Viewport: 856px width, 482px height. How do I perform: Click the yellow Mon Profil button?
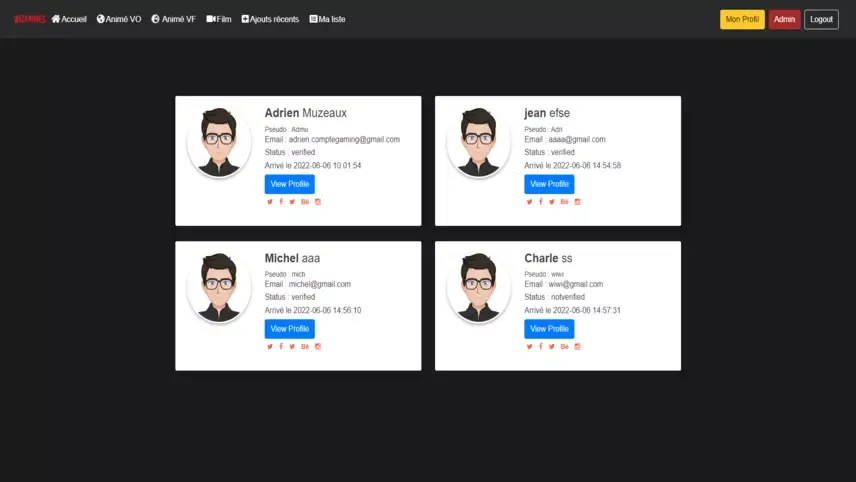pos(742,19)
